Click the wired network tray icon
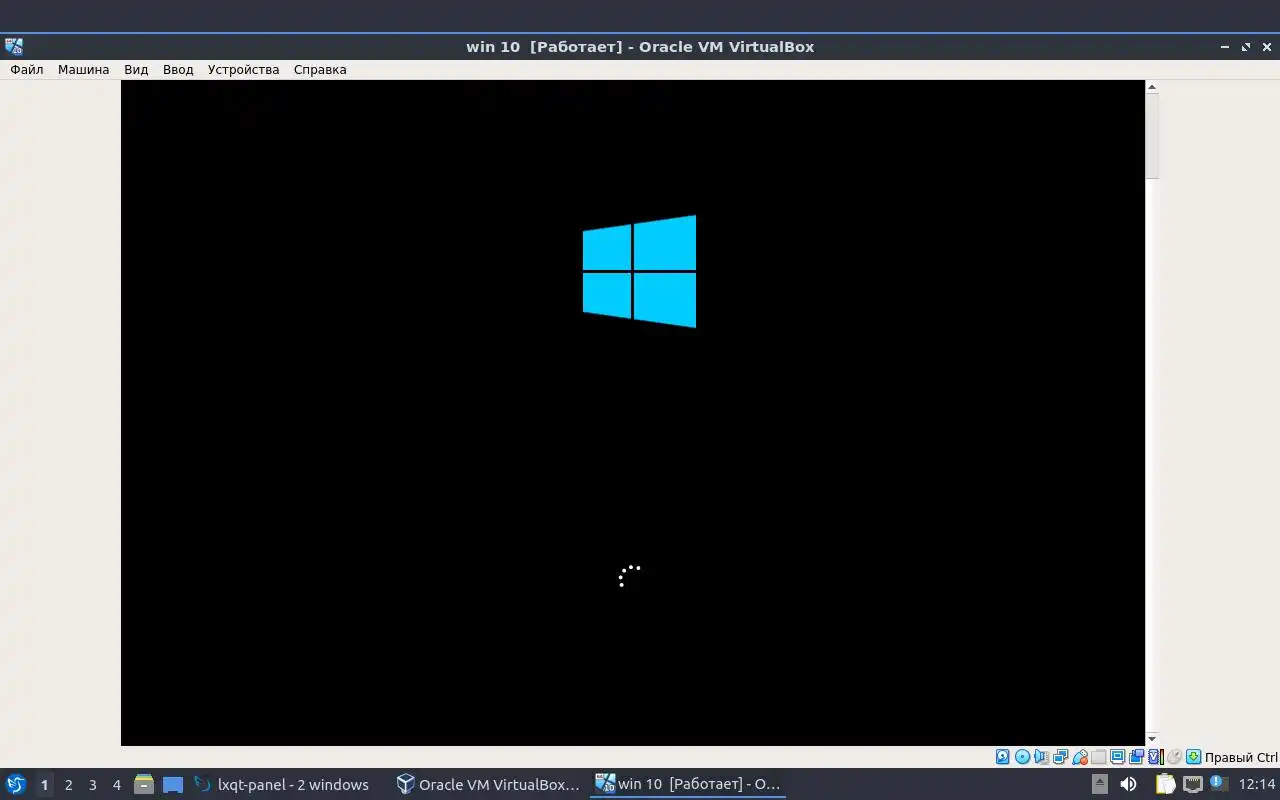This screenshot has height=800, width=1280. pyautogui.click(x=1193, y=784)
